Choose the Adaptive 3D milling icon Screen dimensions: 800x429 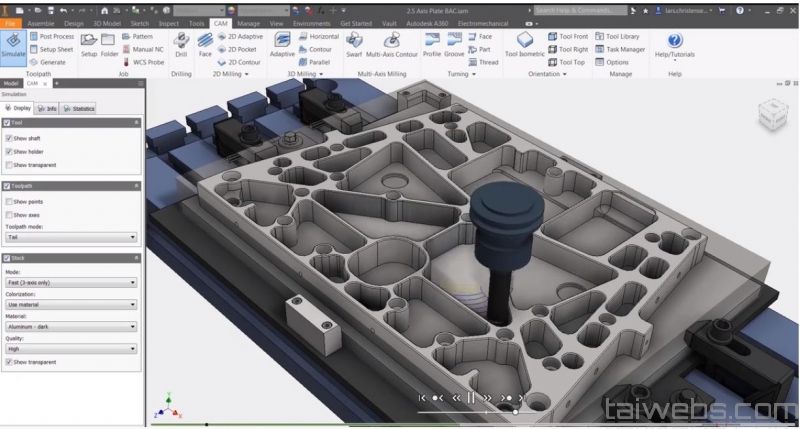point(282,44)
